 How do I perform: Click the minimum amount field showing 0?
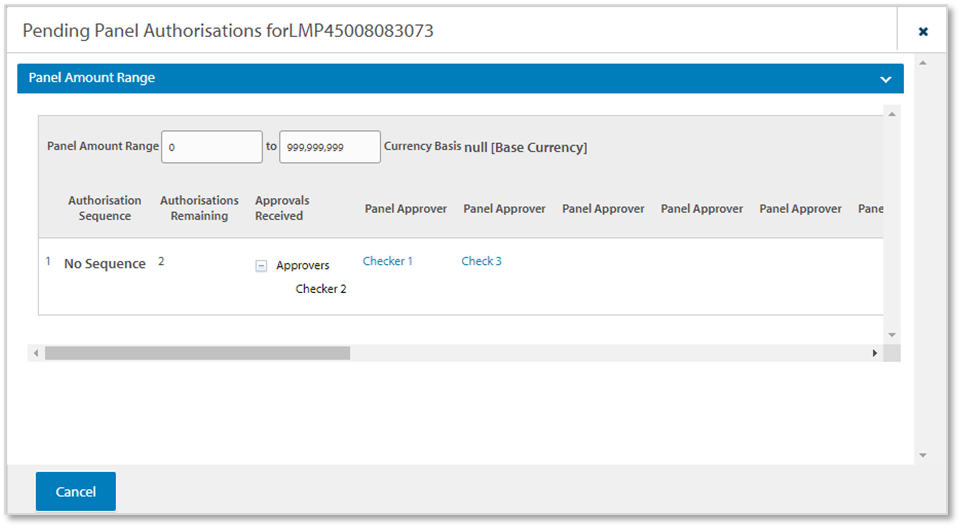click(211, 147)
